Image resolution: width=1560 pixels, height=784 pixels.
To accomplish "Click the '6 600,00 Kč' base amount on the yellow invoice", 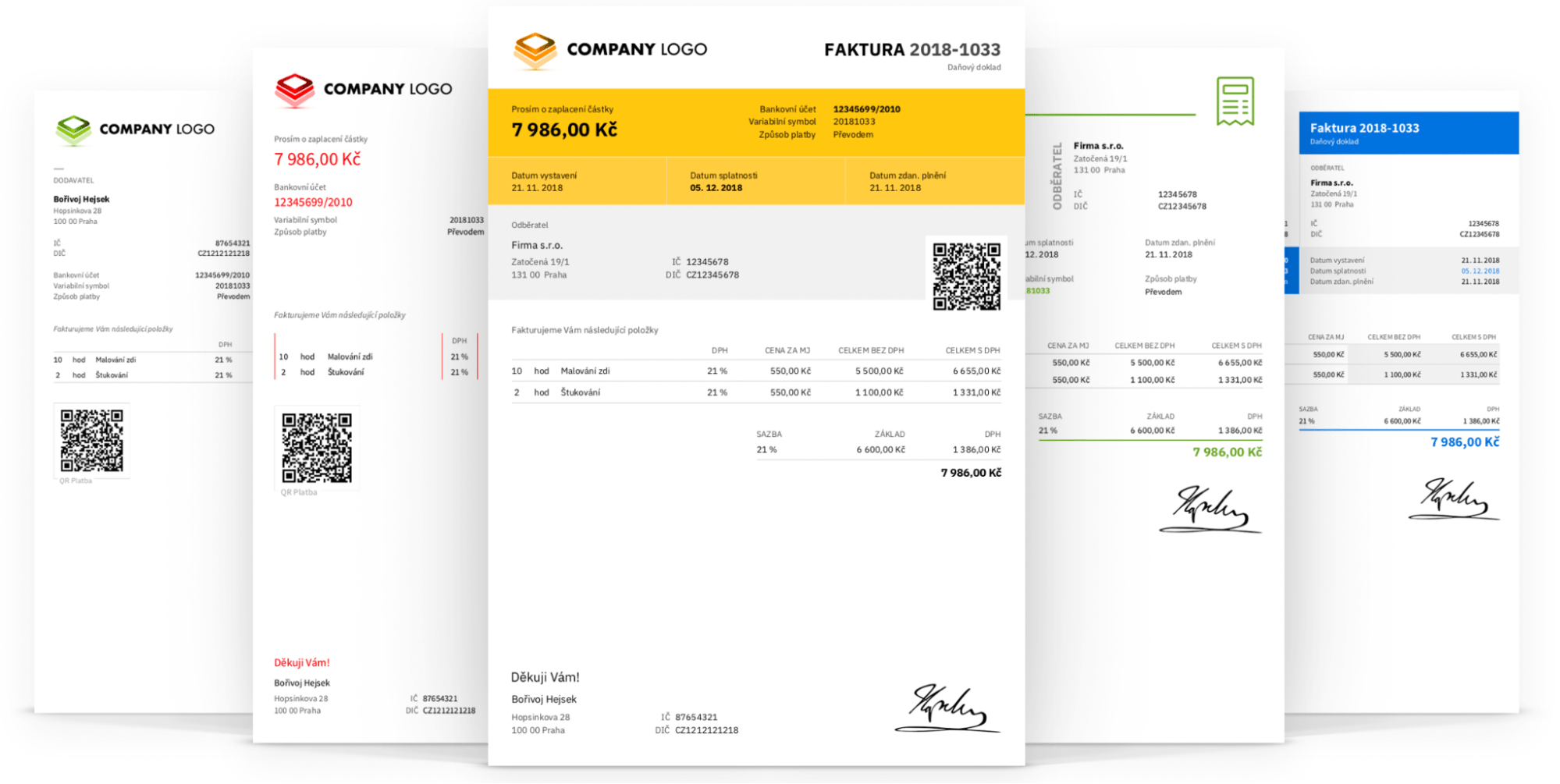I will [880, 450].
